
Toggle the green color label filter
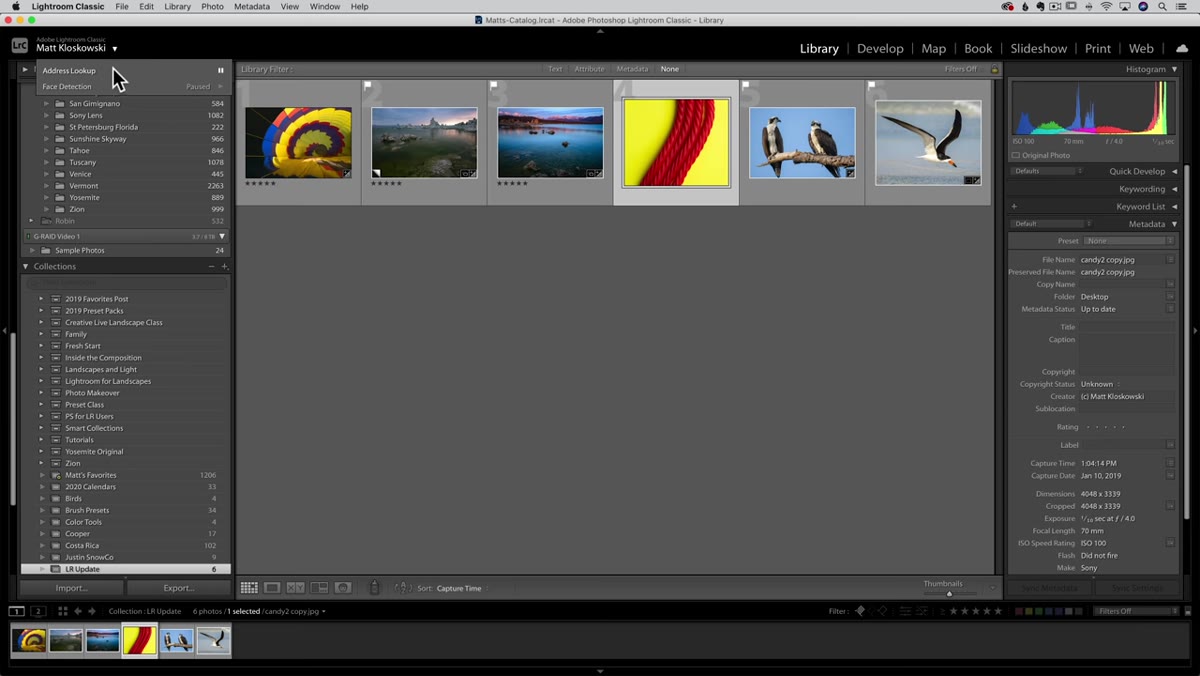pyautogui.click(x=1038, y=611)
